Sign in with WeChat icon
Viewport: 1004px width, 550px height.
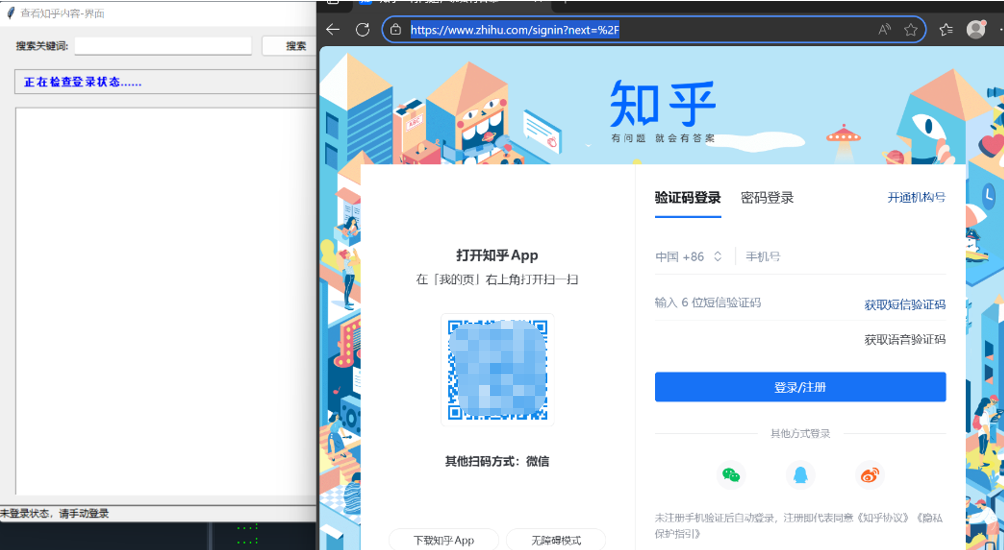(731, 475)
